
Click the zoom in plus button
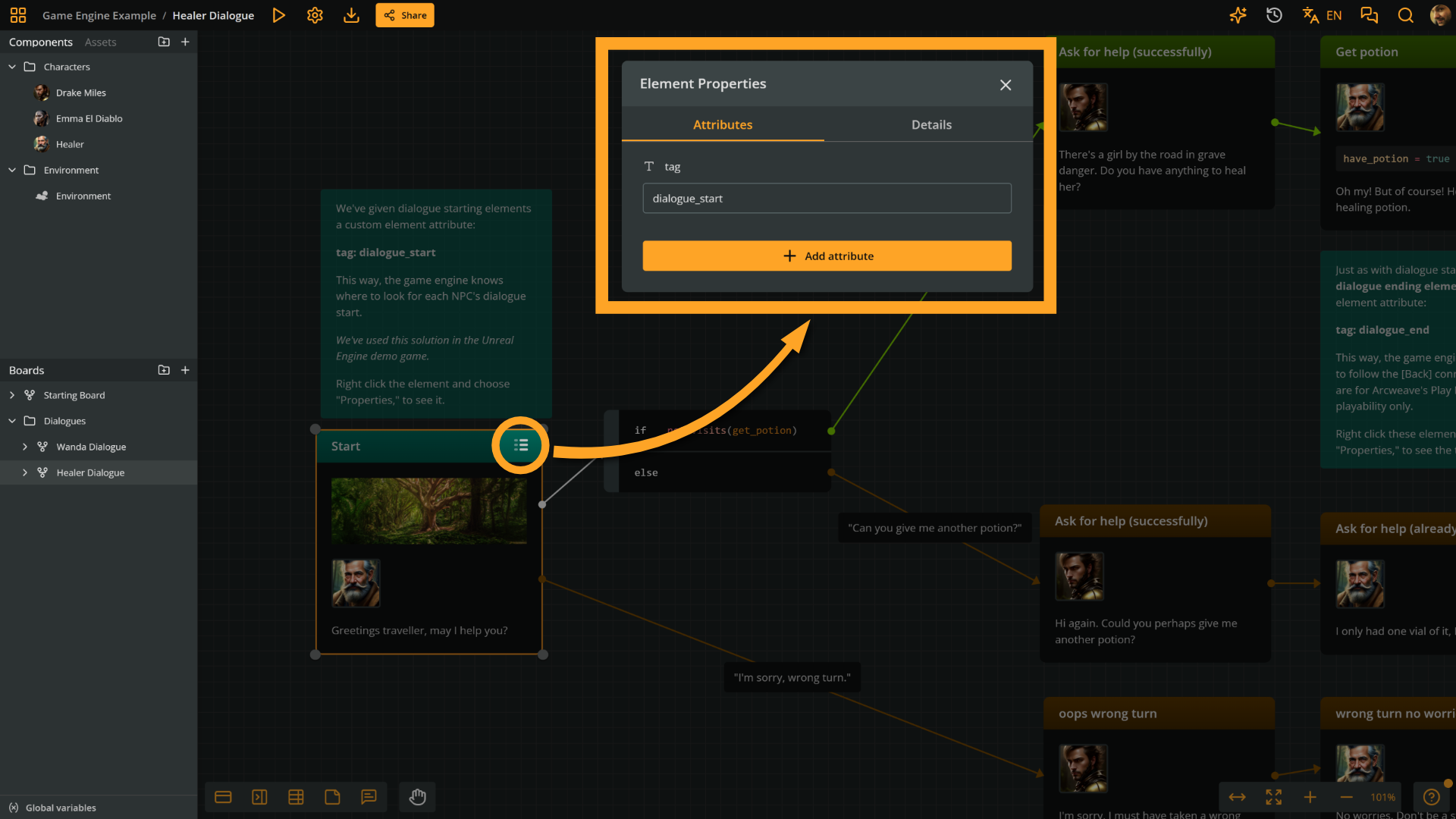pos(1310,797)
